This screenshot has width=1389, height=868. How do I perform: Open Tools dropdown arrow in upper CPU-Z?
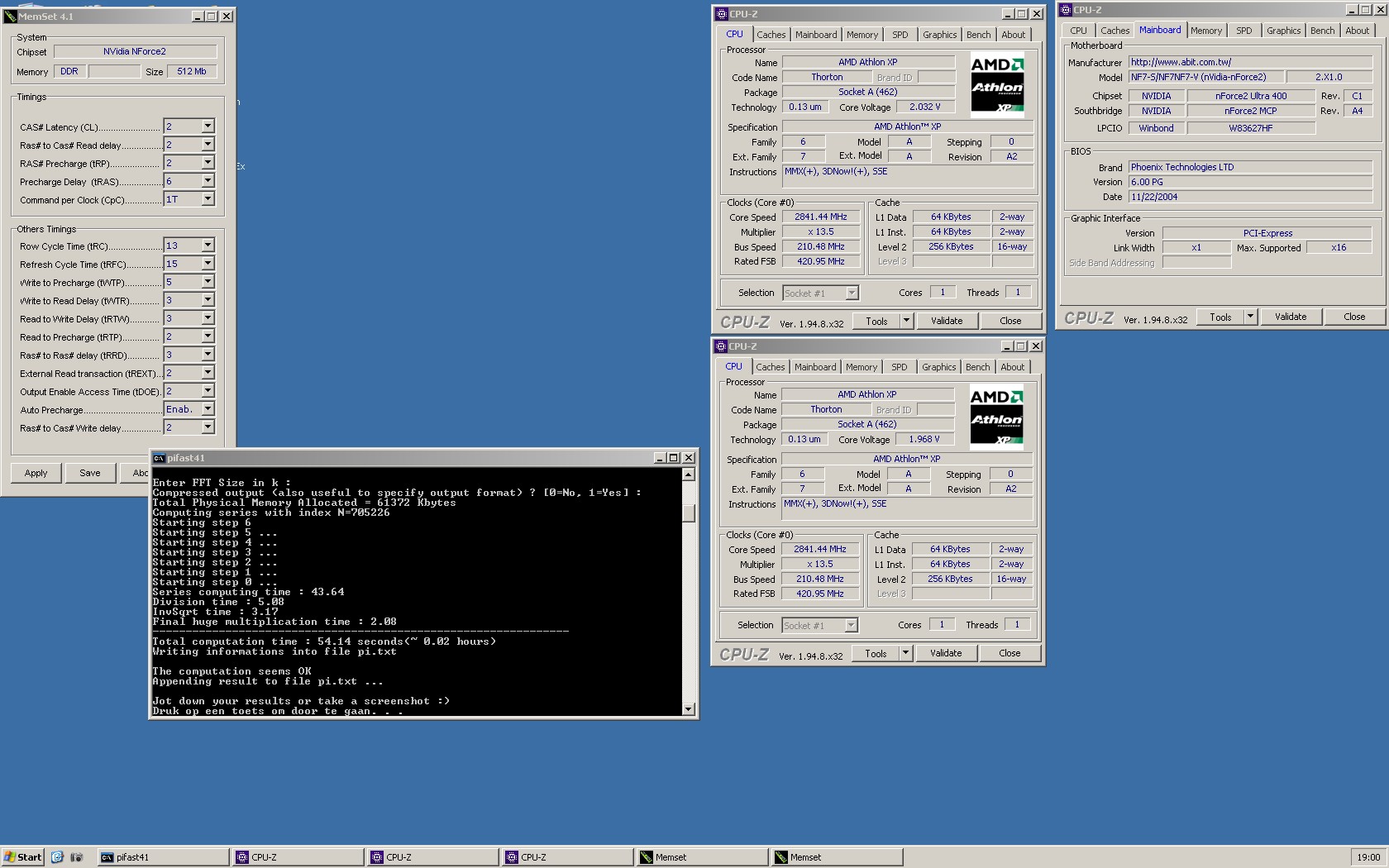point(906,321)
